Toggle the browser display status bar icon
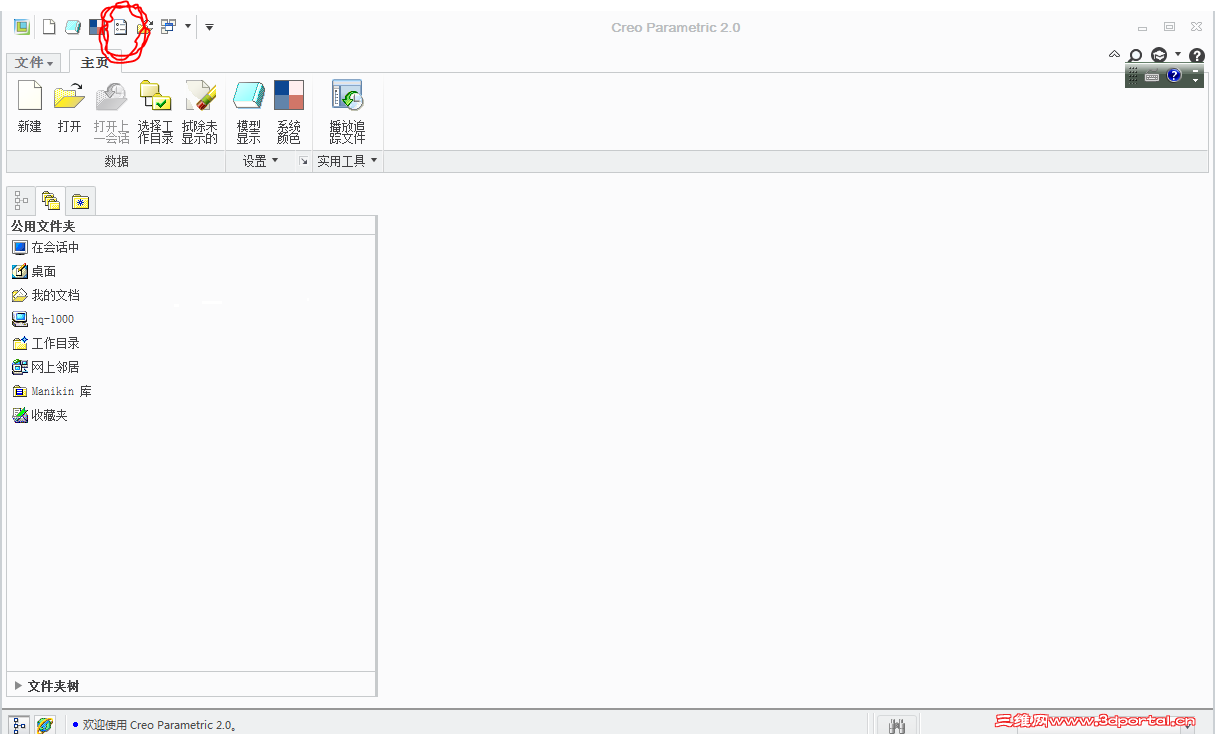Screen dimensions: 1215x734 (45, 725)
